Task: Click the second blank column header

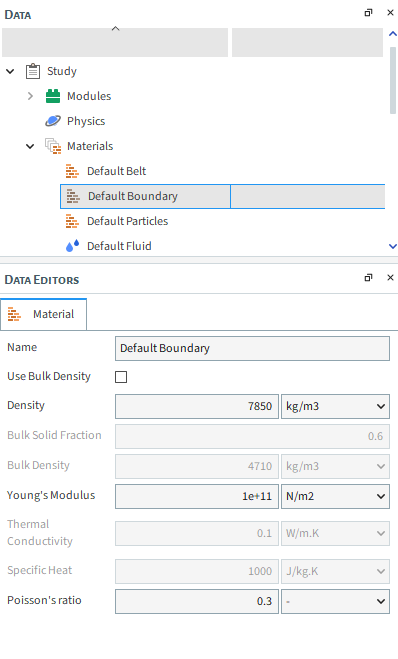Action: (x=307, y=42)
